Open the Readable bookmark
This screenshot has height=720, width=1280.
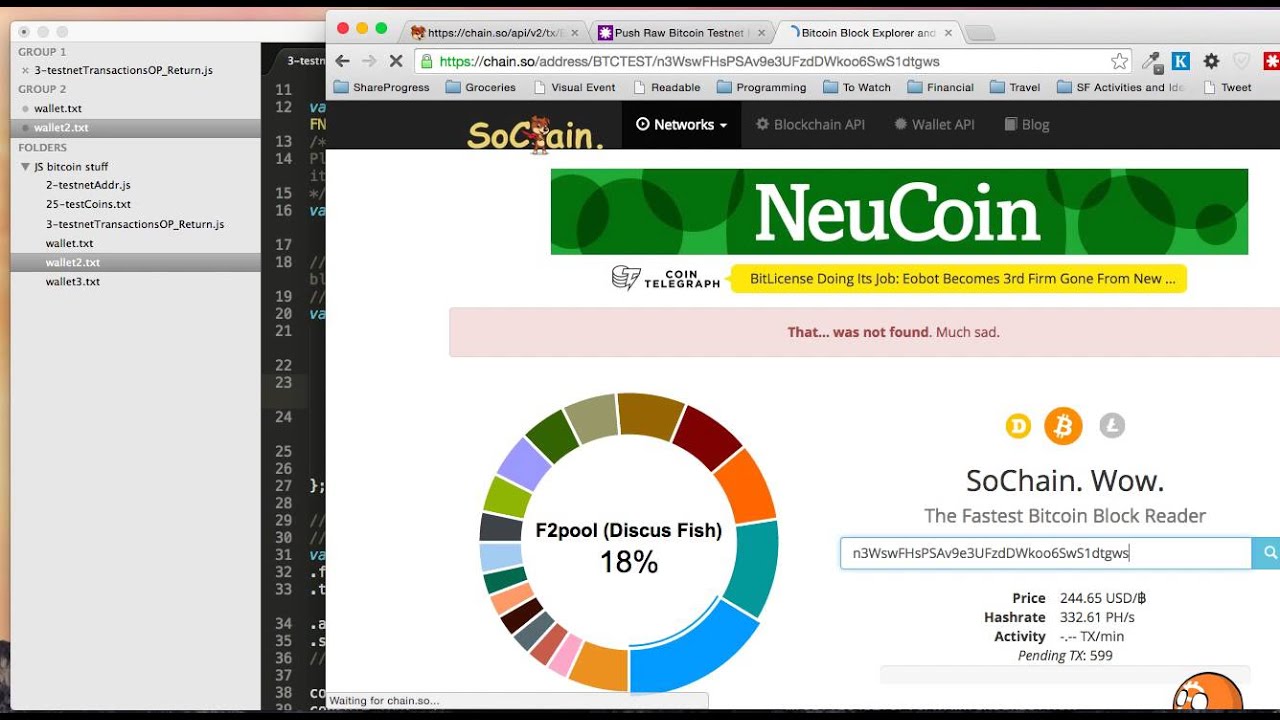[667, 87]
